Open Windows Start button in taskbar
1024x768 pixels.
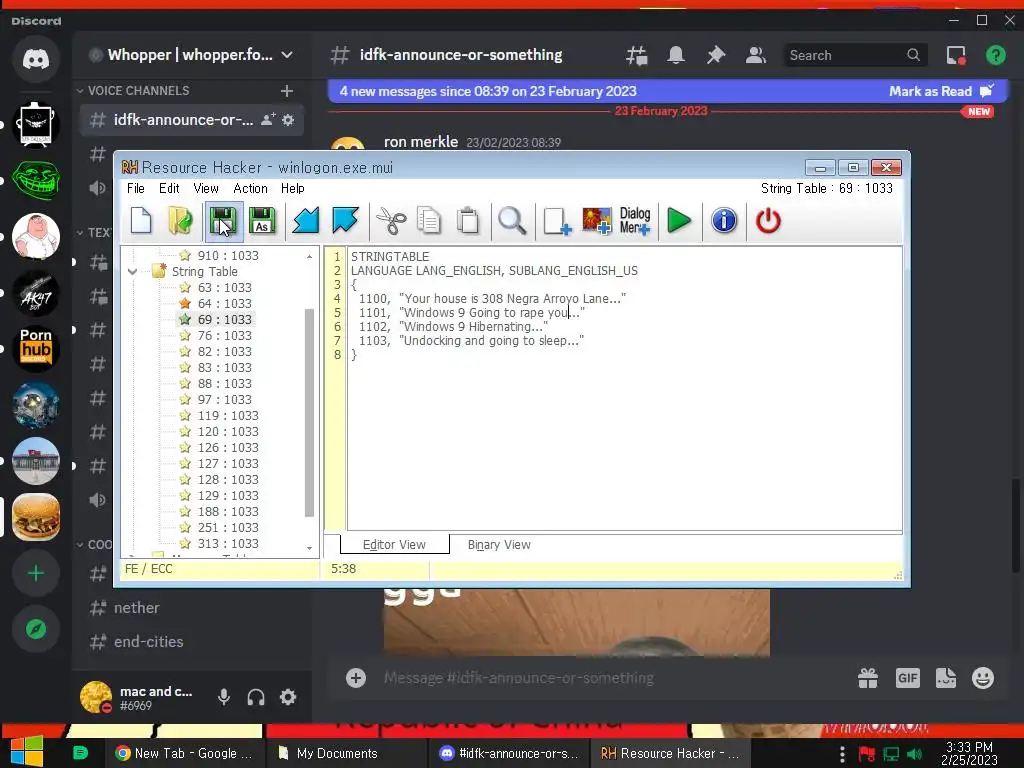tap(27, 752)
